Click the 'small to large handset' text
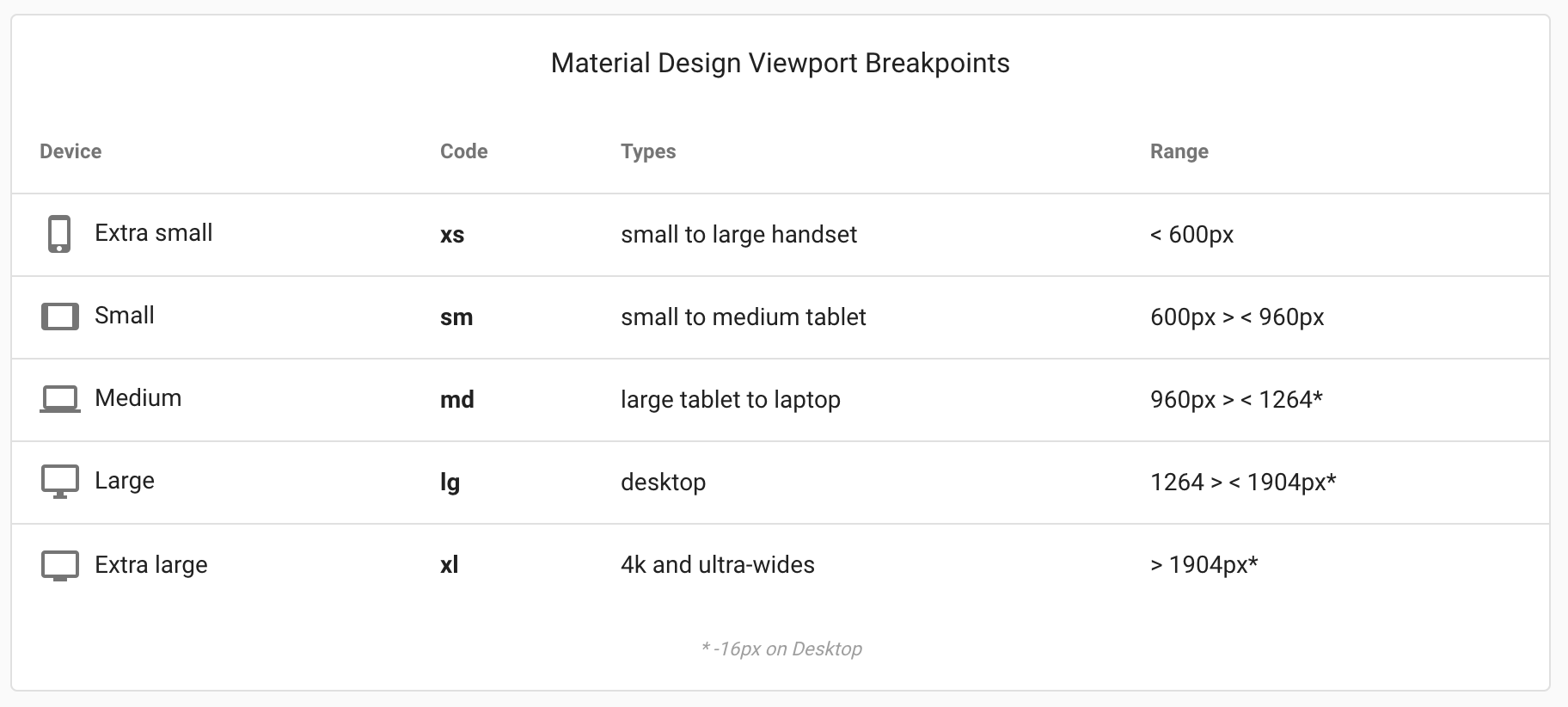The image size is (1568, 707). point(739,234)
